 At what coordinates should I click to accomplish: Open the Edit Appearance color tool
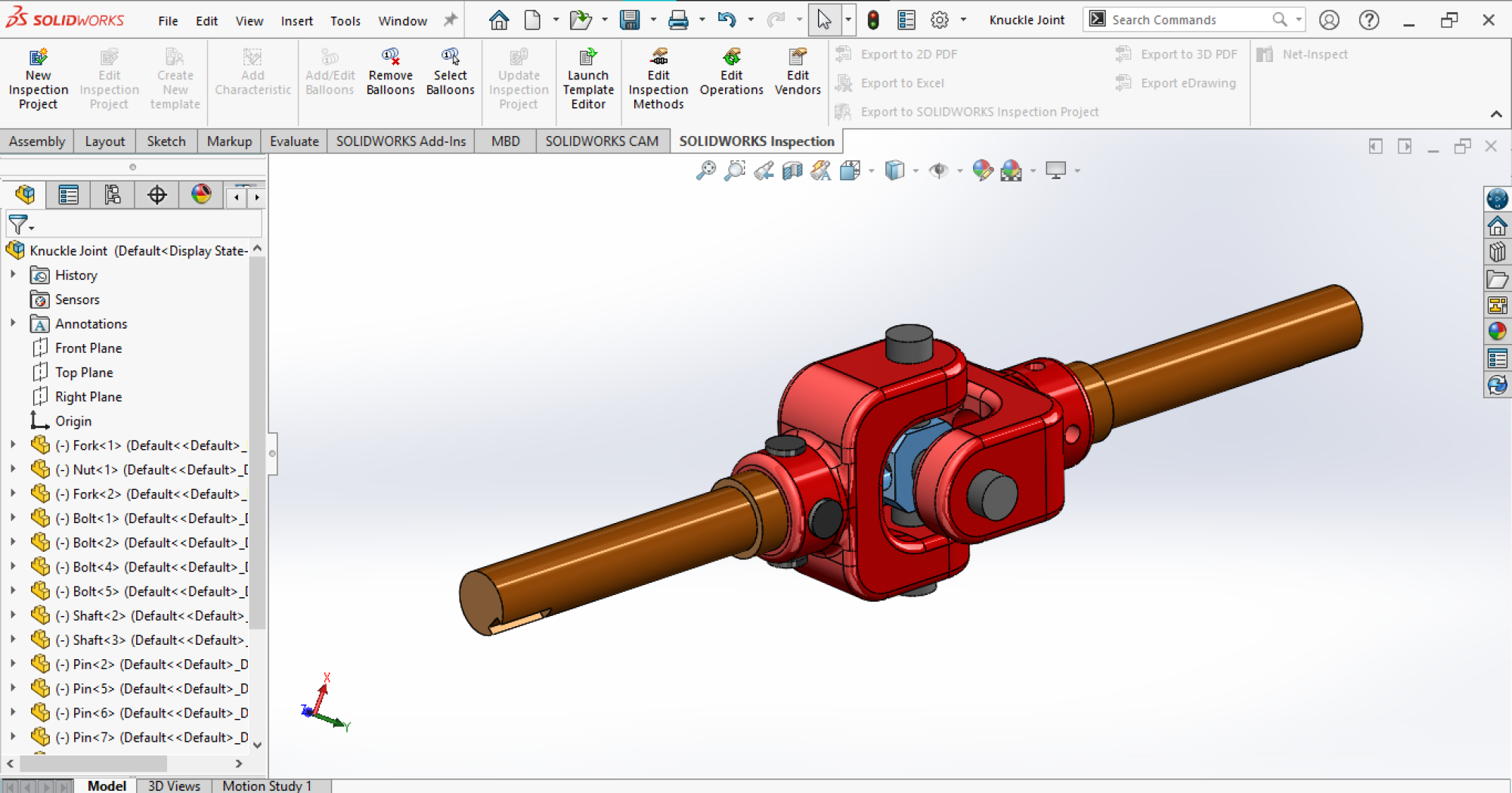[x=982, y=170]
